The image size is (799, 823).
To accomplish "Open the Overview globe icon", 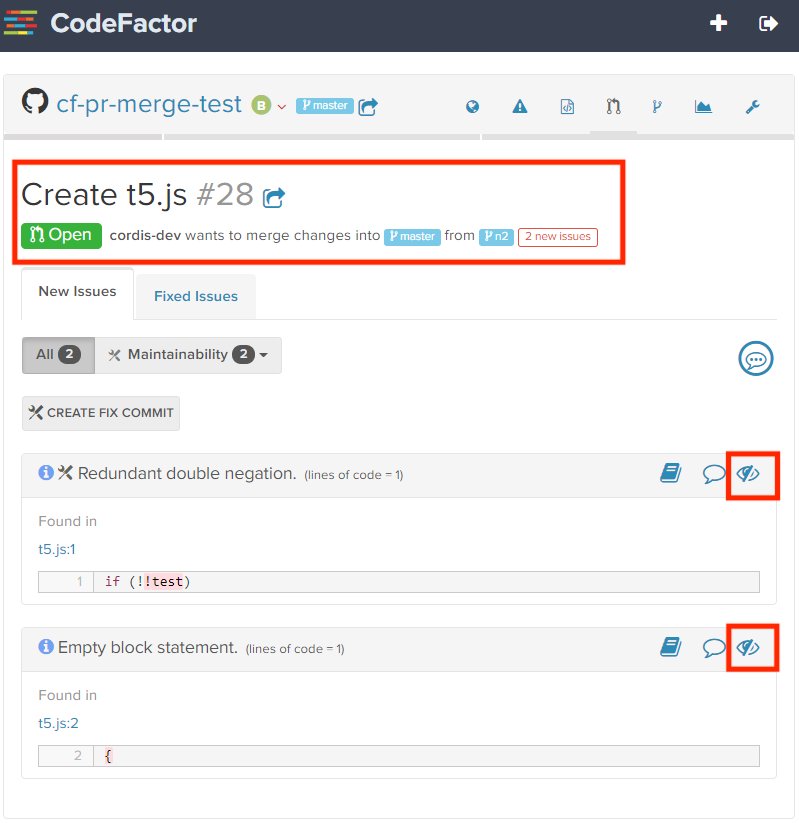I will coord(472,107).
